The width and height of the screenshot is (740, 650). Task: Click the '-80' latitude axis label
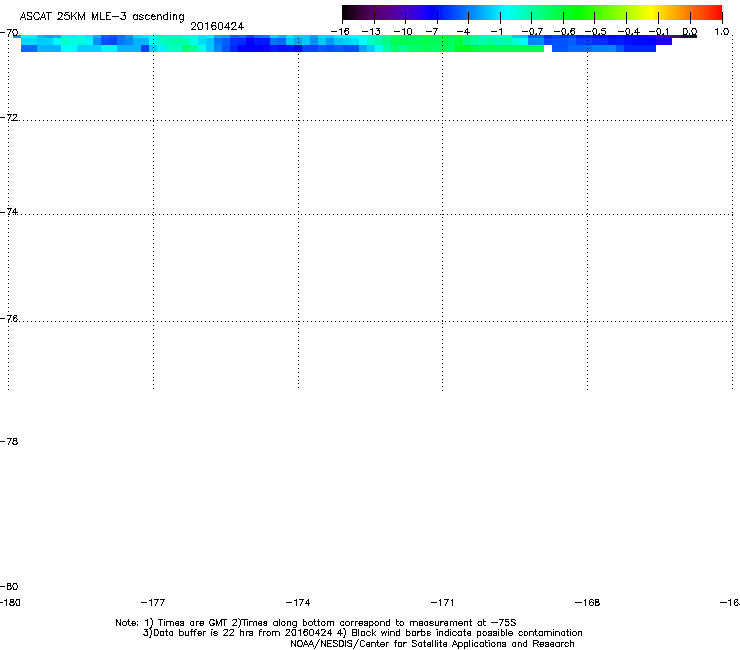(x=9, y=586)
